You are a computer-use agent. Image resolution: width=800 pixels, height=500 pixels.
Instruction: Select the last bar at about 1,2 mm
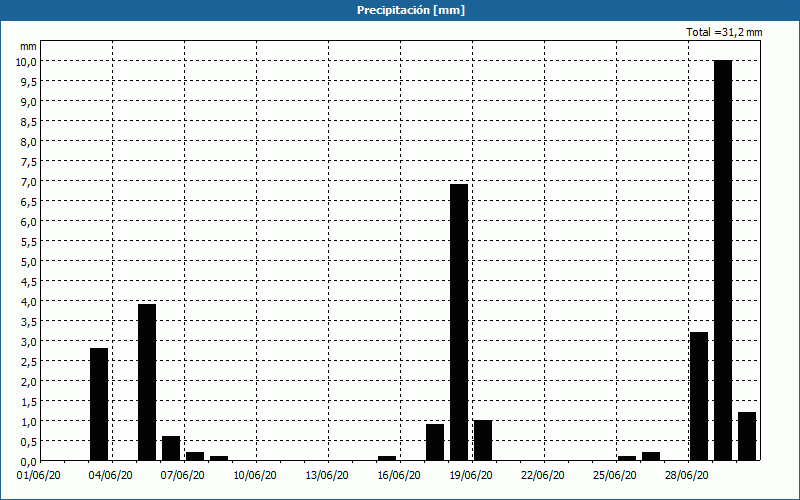[747, 436]
